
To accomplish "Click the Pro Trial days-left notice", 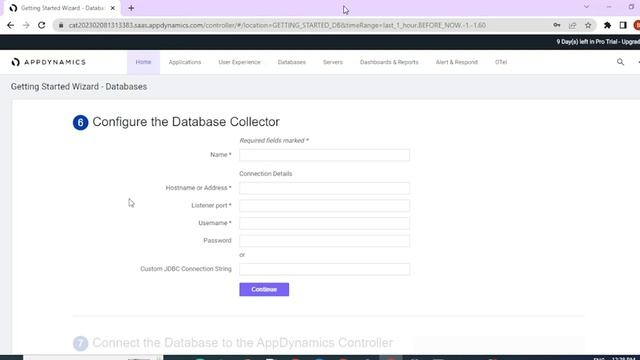I will [598, 42].
